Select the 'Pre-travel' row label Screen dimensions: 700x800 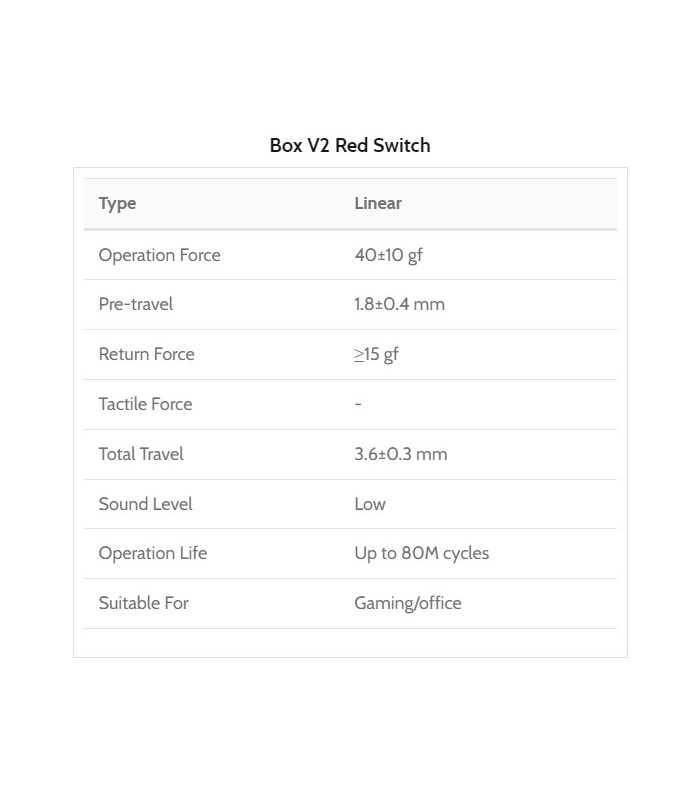(135, 304)
